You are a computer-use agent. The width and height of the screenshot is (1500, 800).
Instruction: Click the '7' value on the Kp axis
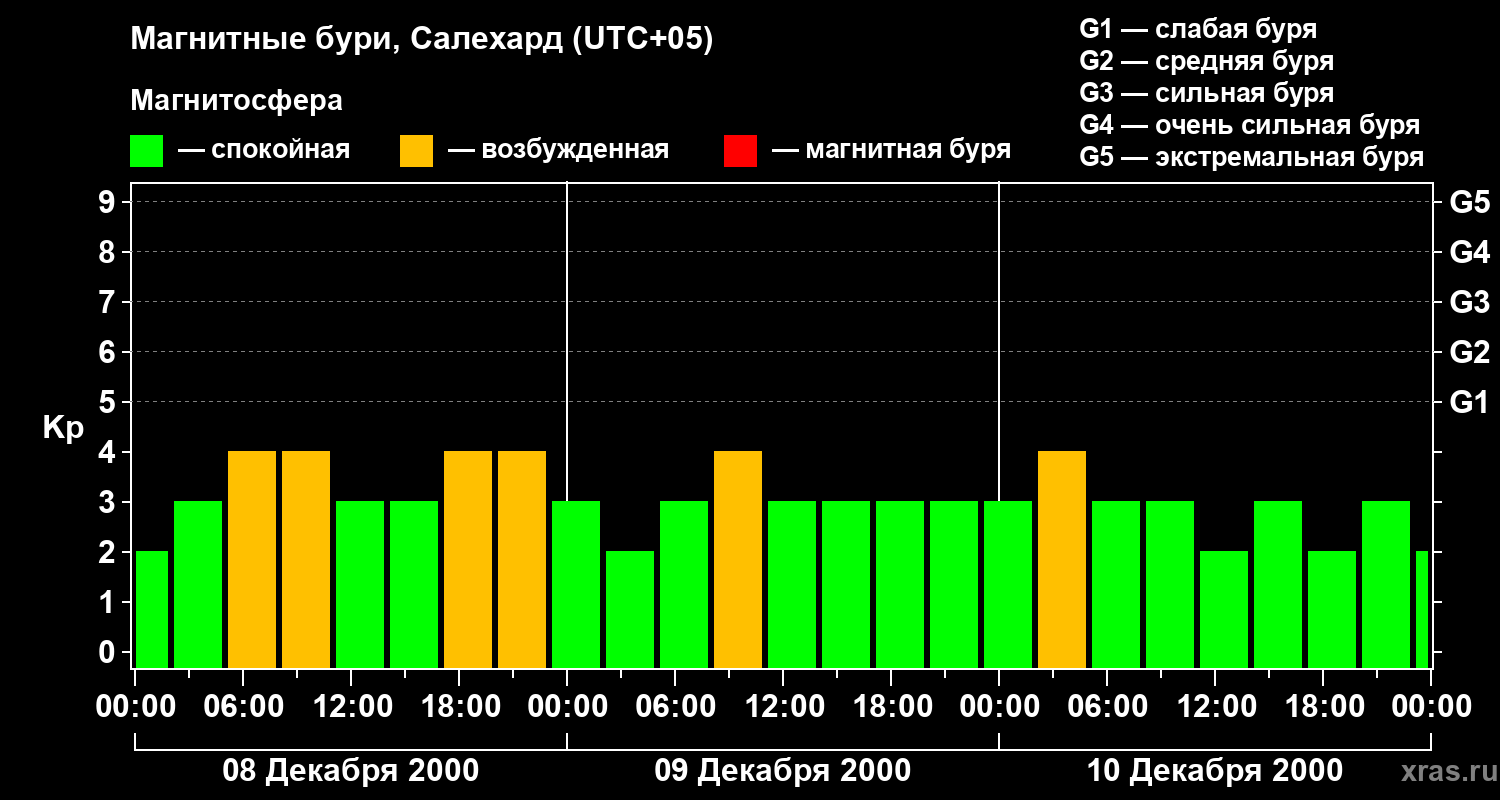[x=109, y=302]
